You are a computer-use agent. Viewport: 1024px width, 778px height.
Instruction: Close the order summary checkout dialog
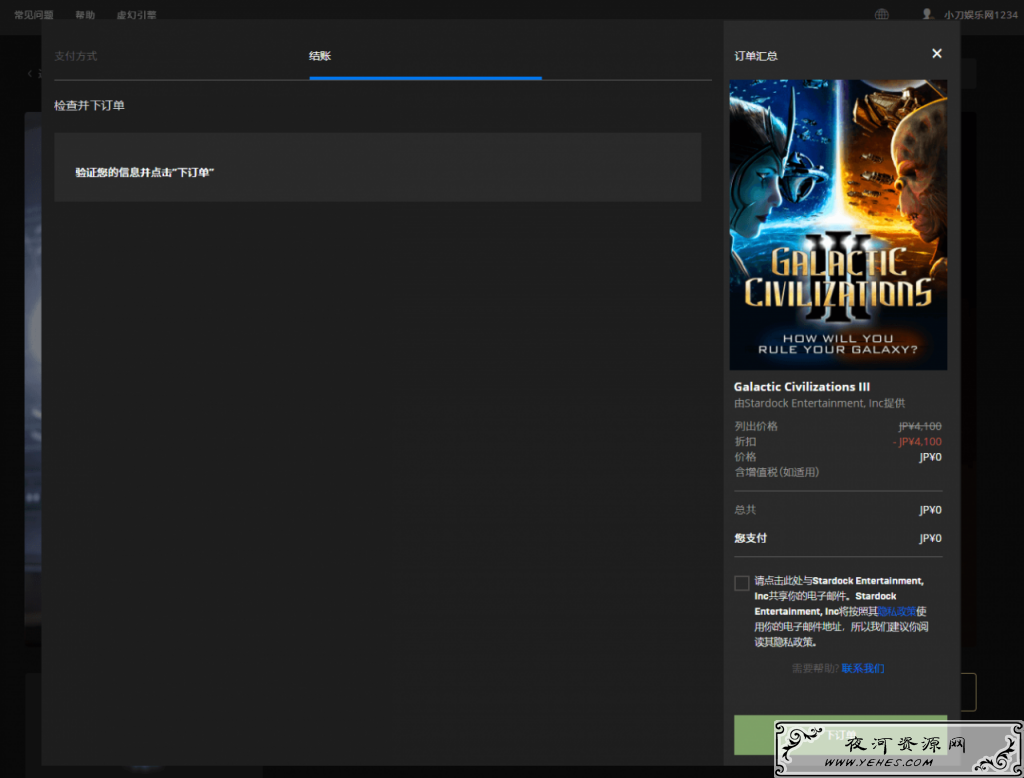pyautogui.click(x=936, y=54)
